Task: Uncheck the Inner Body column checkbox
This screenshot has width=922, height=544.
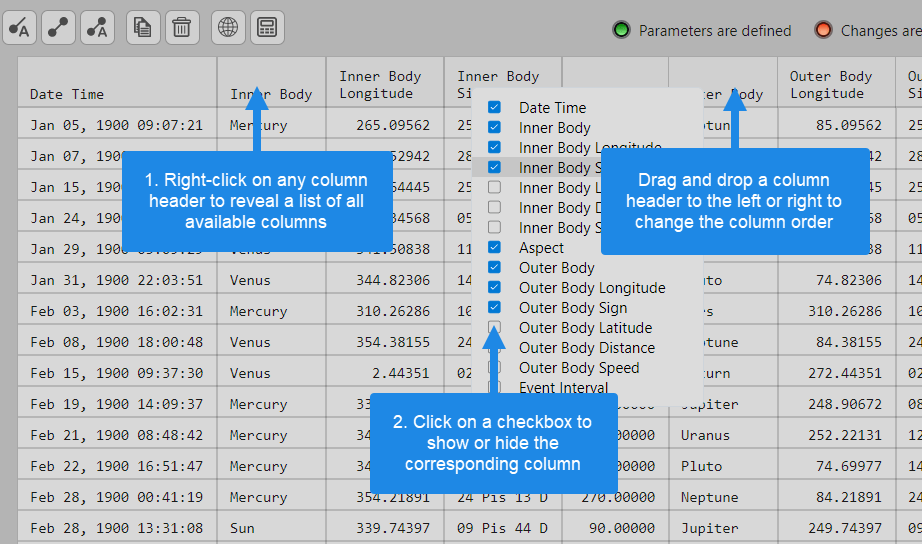Action: (x=495, y=127)
